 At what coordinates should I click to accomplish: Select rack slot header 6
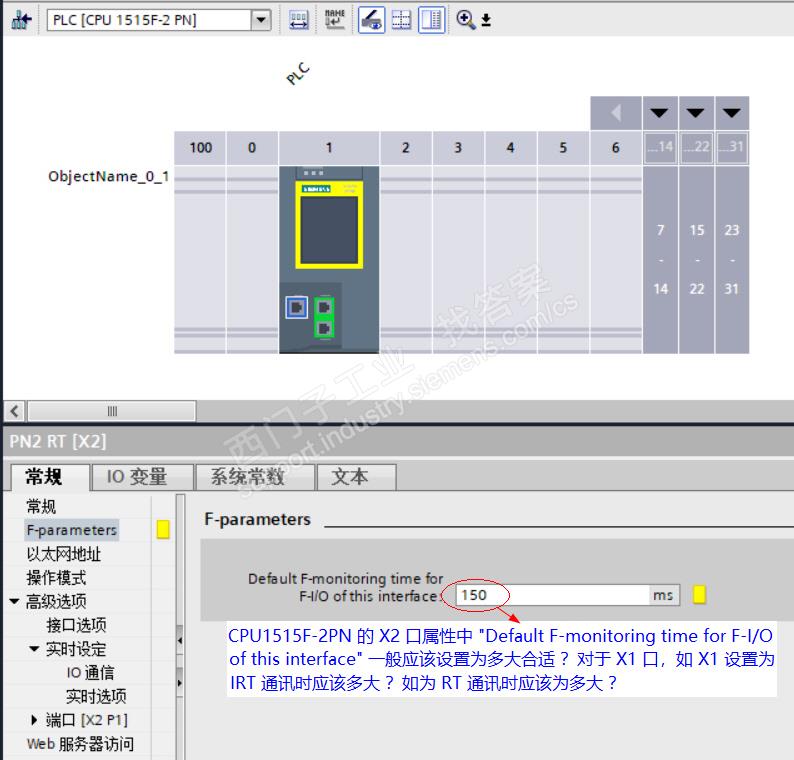616,148
